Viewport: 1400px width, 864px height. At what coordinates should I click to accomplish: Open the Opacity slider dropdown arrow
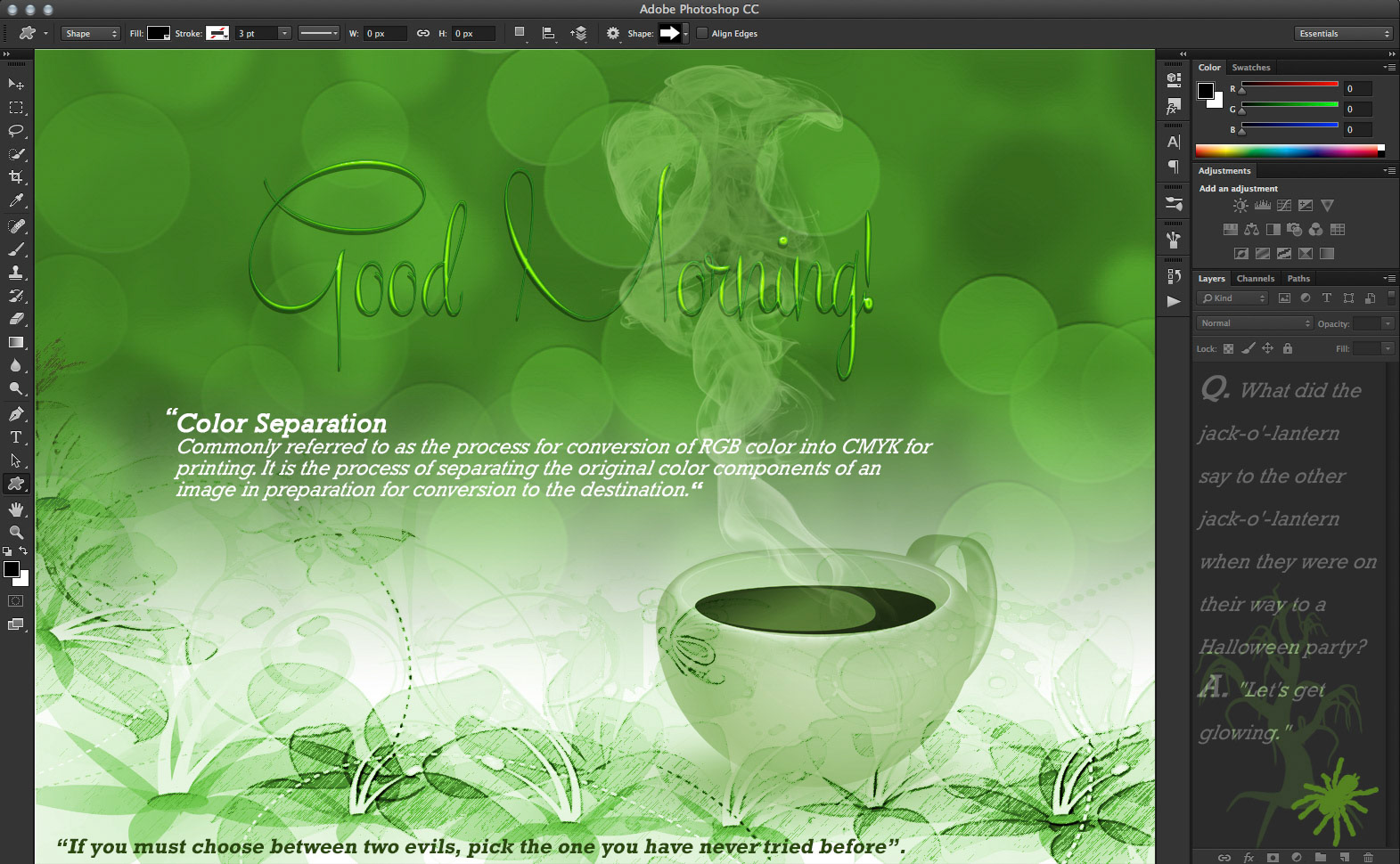click(1388, 323)
